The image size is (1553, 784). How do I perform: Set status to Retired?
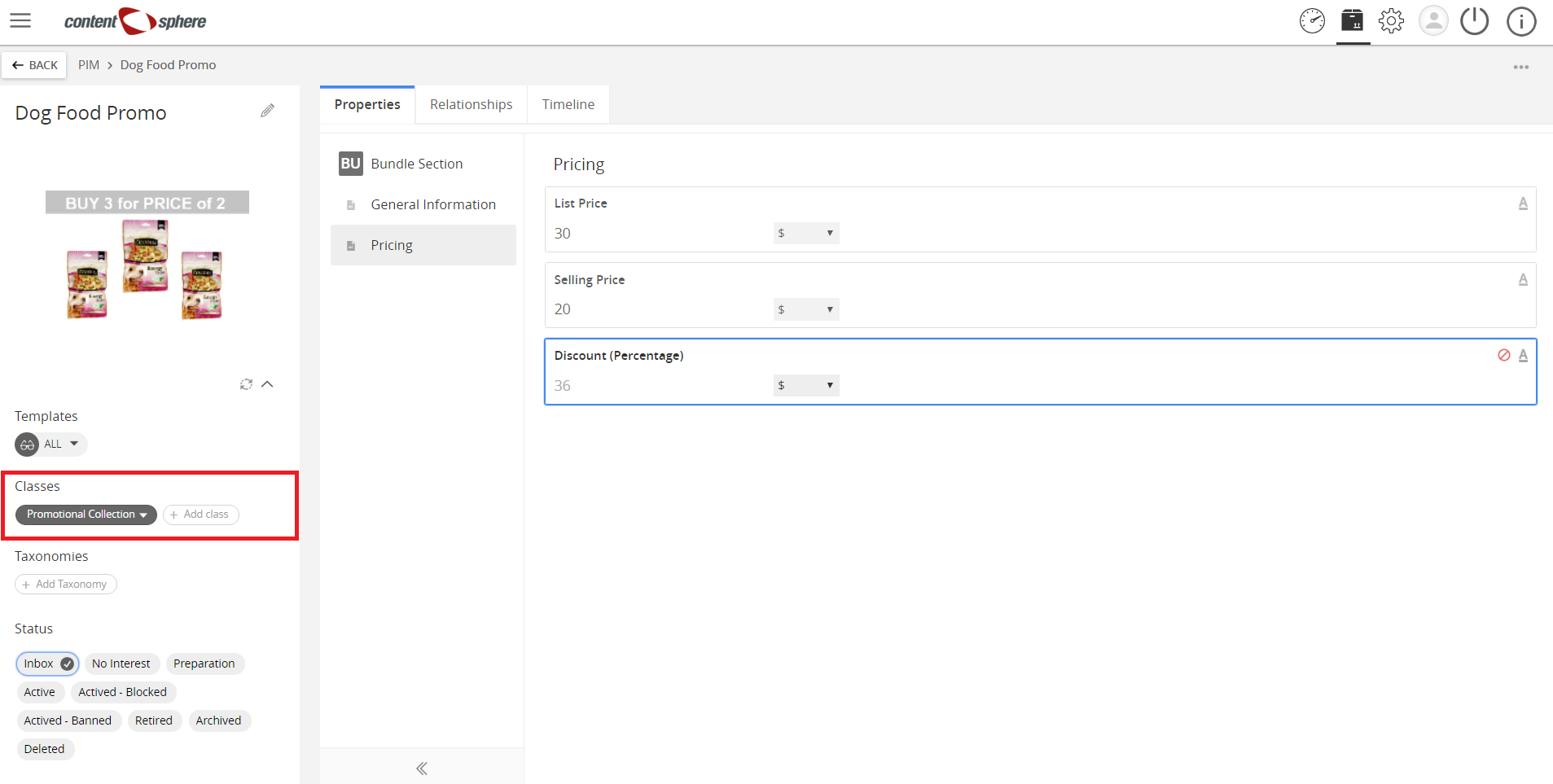[x=154, y=720]
